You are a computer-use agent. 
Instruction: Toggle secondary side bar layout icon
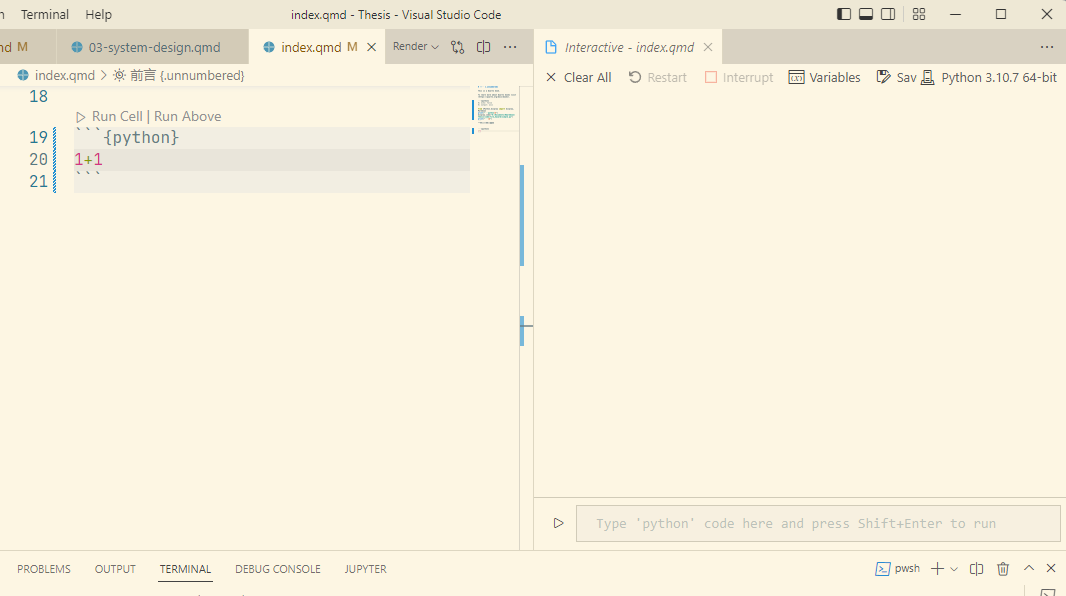pos(888,14)
